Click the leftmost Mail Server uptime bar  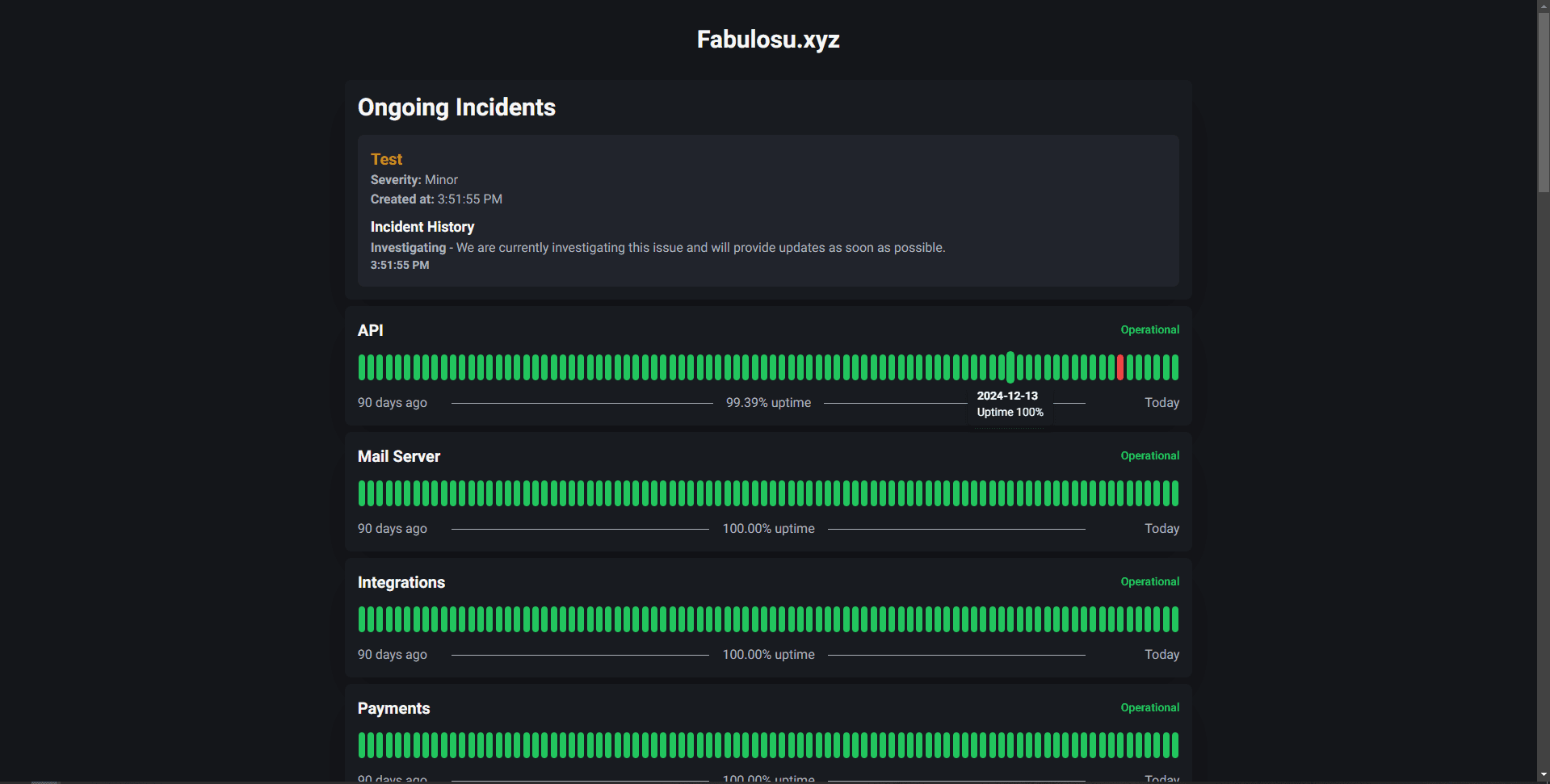362,493
